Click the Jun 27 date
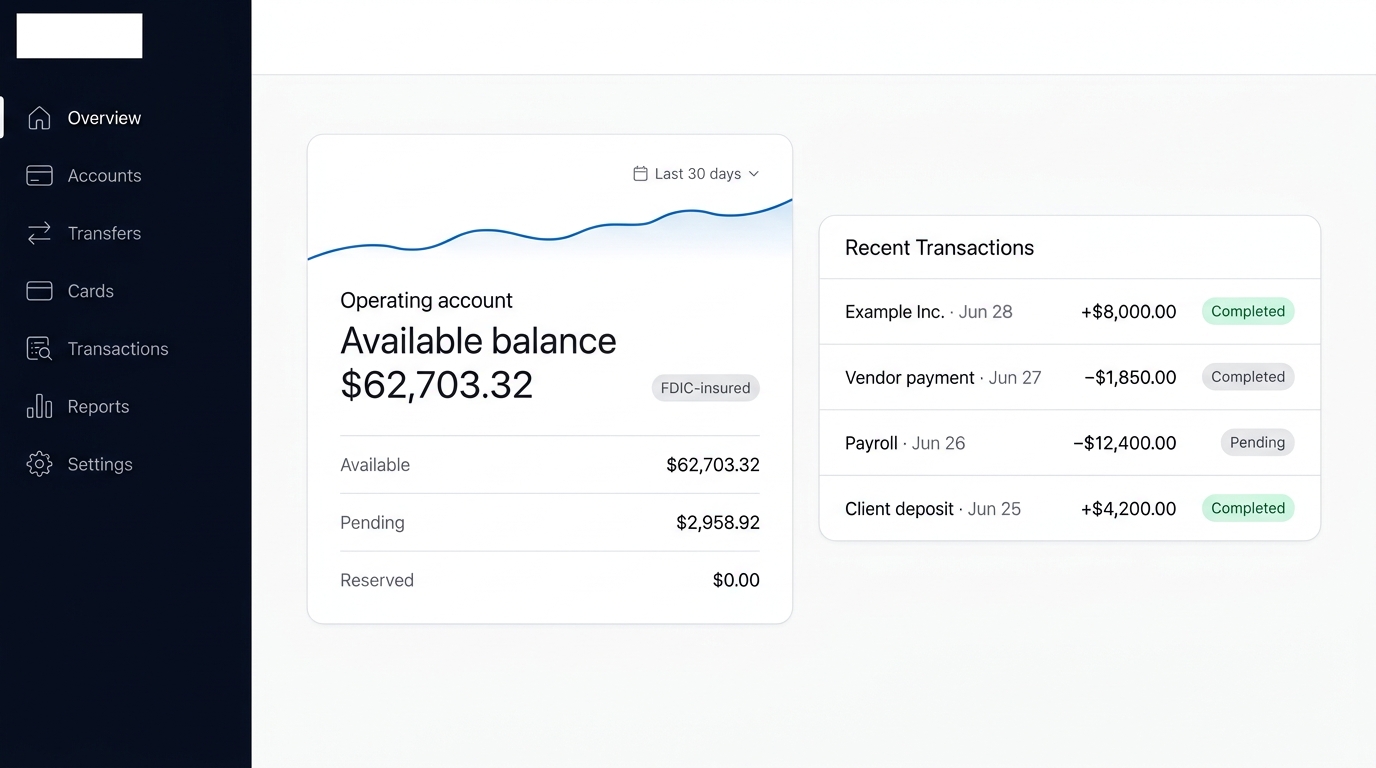The width and height of the screenshot is (1376, 768). 1015,378
